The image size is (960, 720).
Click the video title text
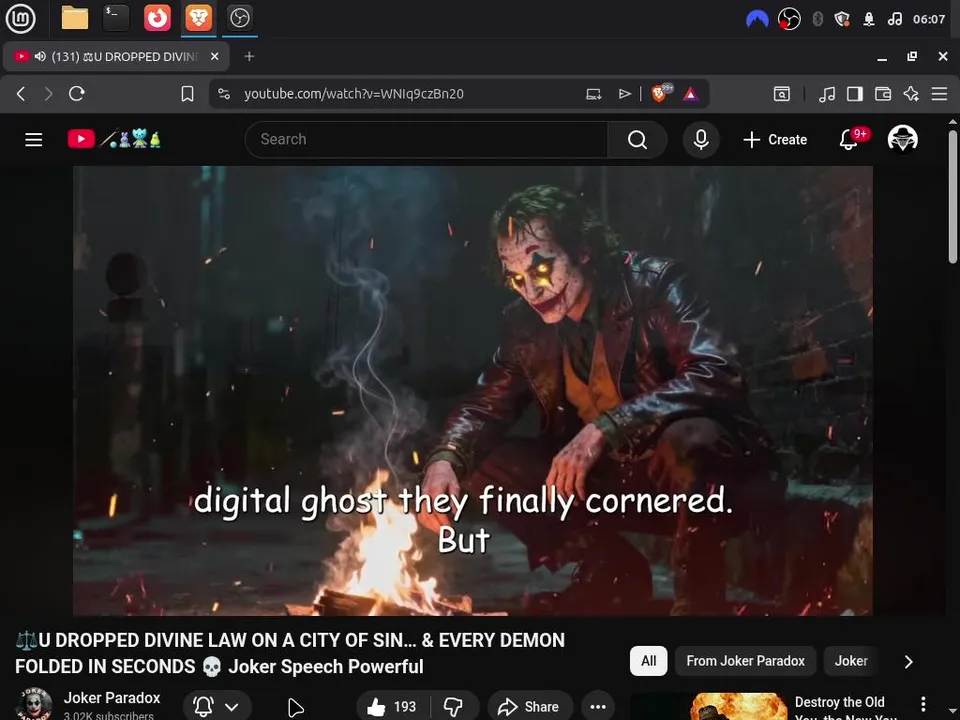(x=290, y=653)
